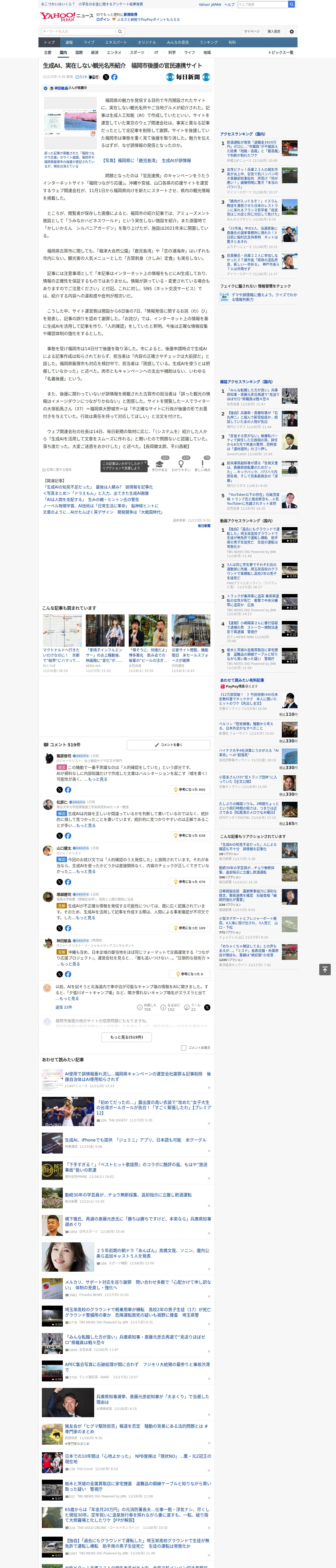This screenshot has width=336, height=1568.
Task: Expand replies via 返信 22件
Action: click(64, 1007)
